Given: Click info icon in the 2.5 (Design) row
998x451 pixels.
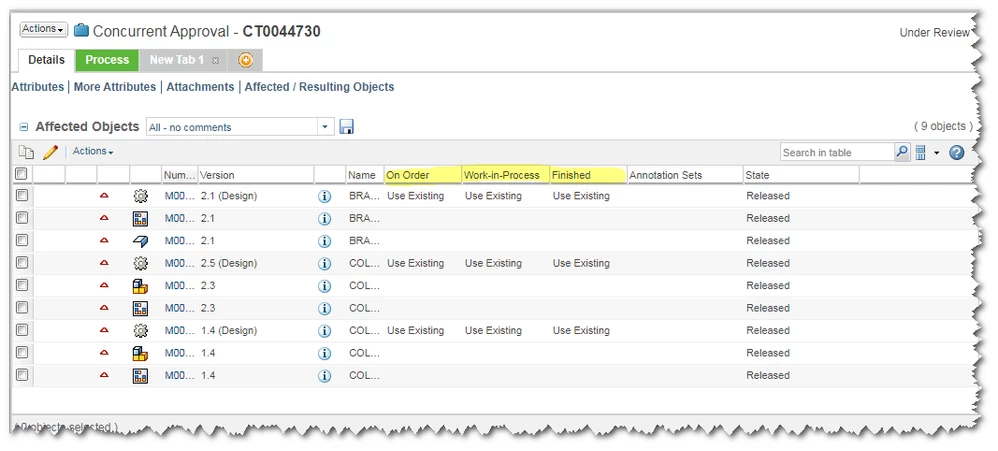Looking at the screenshot, I should click(x=325, y=264).
